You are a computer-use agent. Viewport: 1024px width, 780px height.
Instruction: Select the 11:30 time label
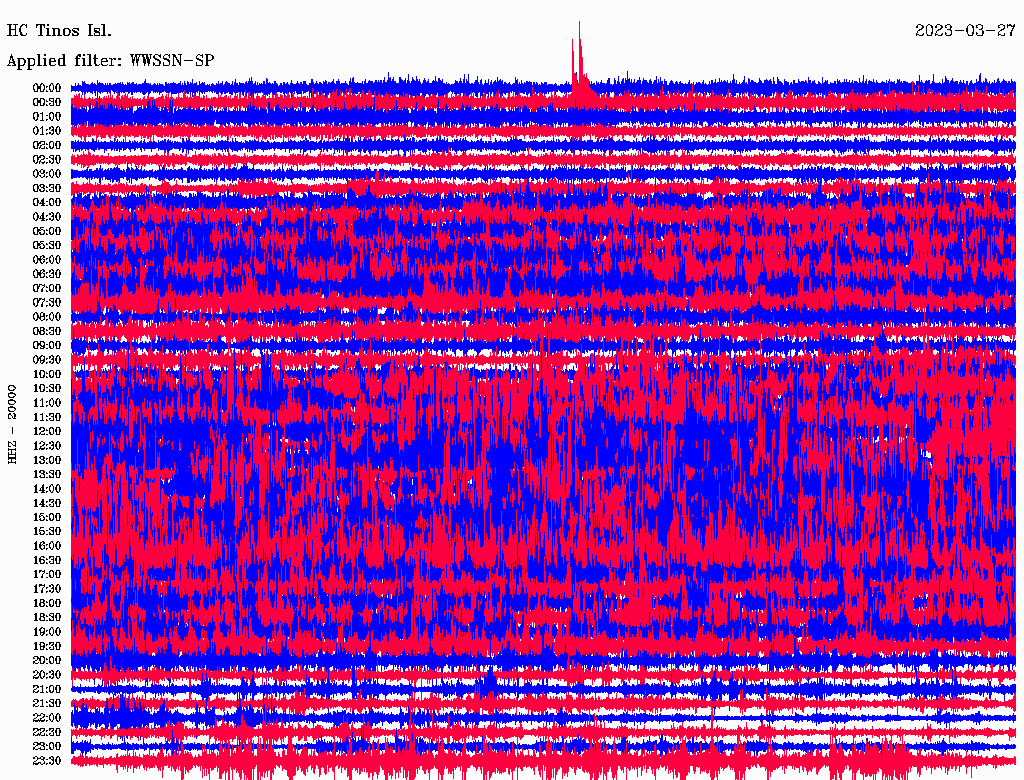[x=47, y=417]
